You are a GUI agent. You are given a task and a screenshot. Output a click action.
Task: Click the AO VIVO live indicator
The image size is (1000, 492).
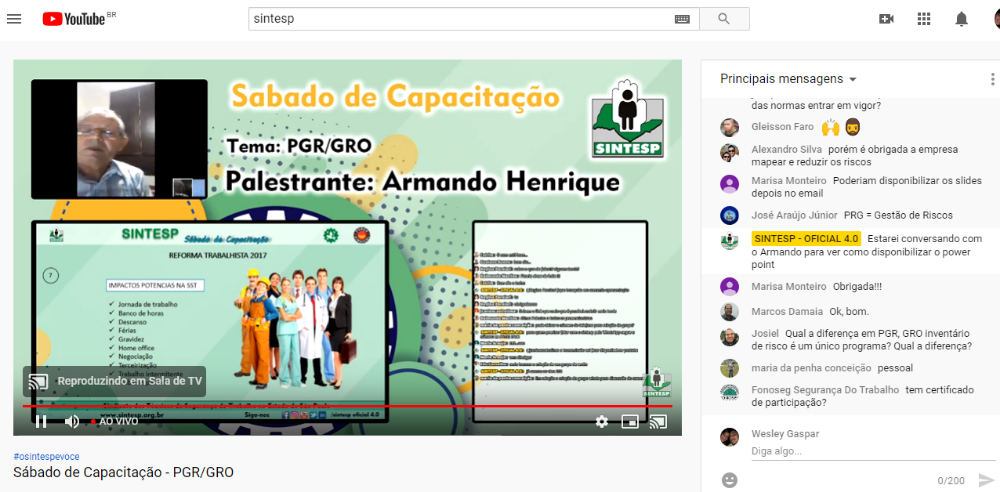click(x=118, y=422)
